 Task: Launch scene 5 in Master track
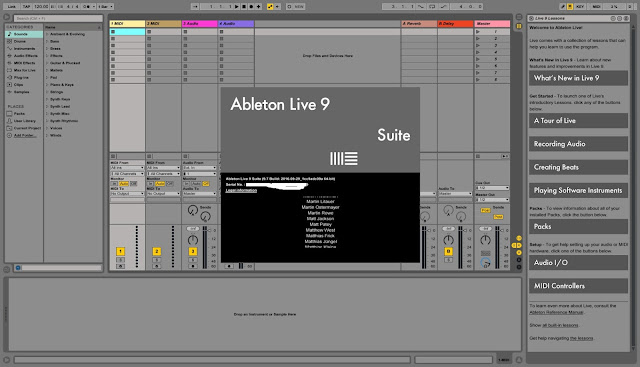click(x=478, y=59)
